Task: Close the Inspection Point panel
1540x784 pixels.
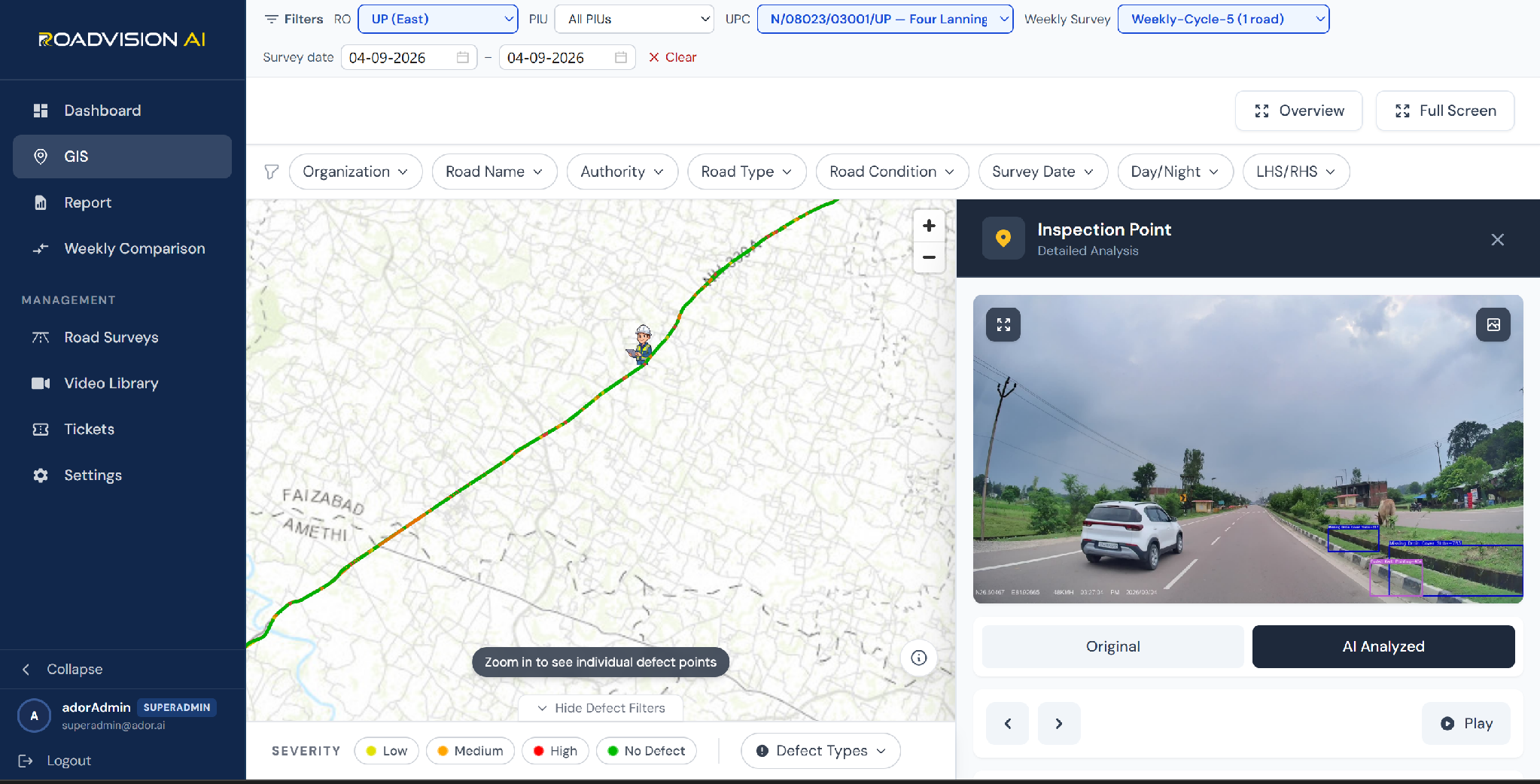Action: click(1497, 239)
